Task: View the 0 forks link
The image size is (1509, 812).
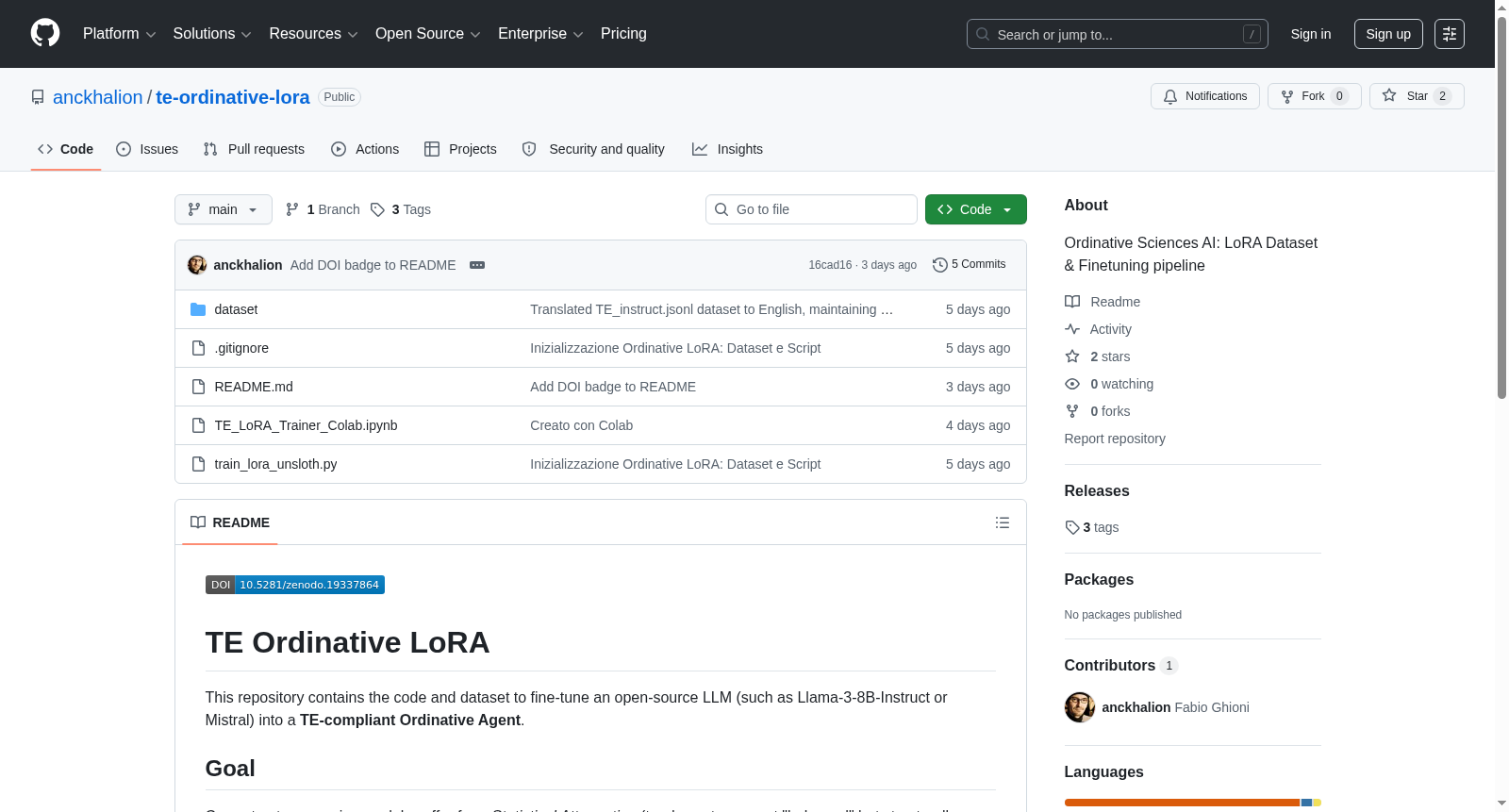Action: pyautogui.click(x=1098, y=411)
